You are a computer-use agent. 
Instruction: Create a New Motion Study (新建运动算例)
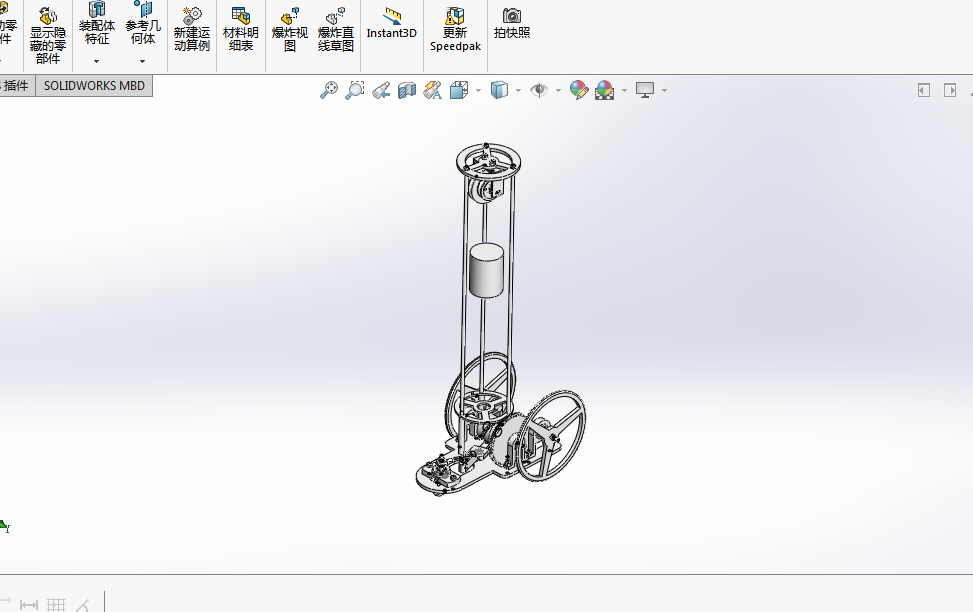coord(192,30)
